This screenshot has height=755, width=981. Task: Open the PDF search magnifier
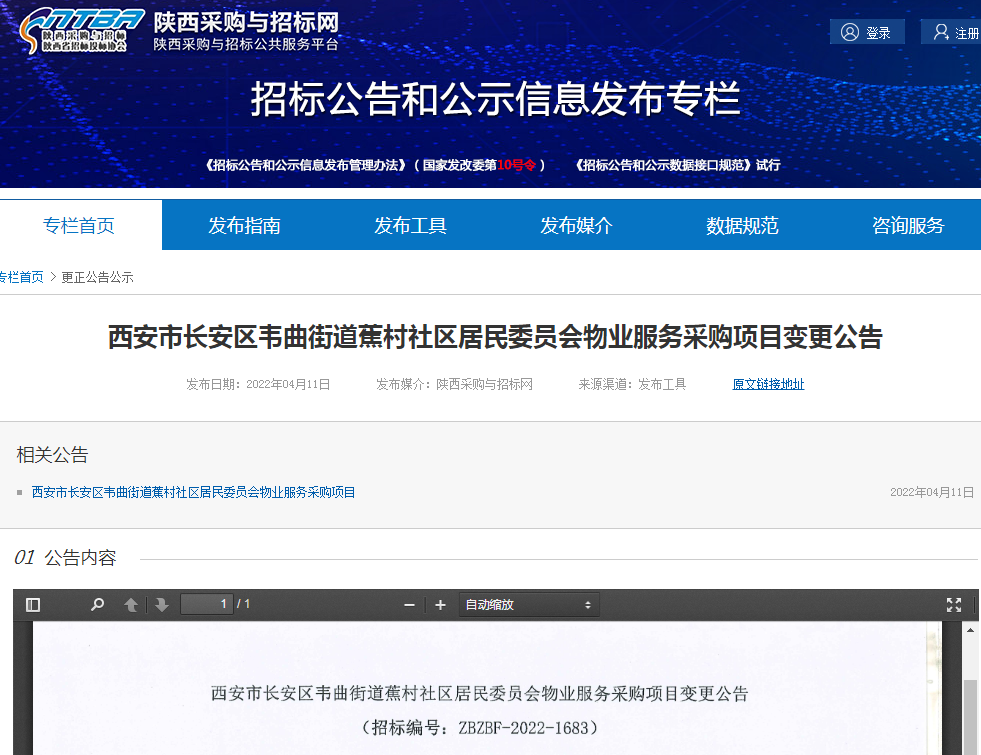pyautogui.click(x=97, y=605)
